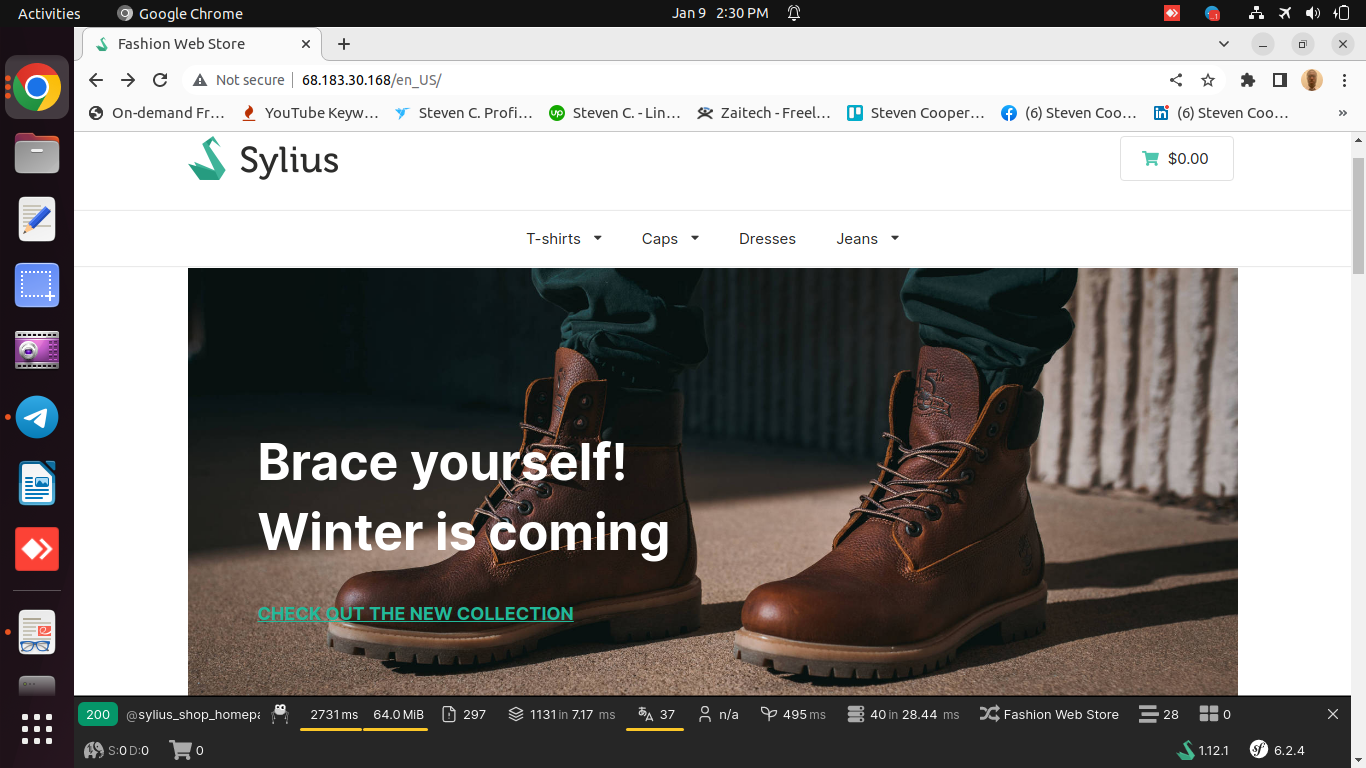Open the translations panel showing 37 messages
Image resolution: width=1366 pixels, height=768 pixels.
click(655, 714)
